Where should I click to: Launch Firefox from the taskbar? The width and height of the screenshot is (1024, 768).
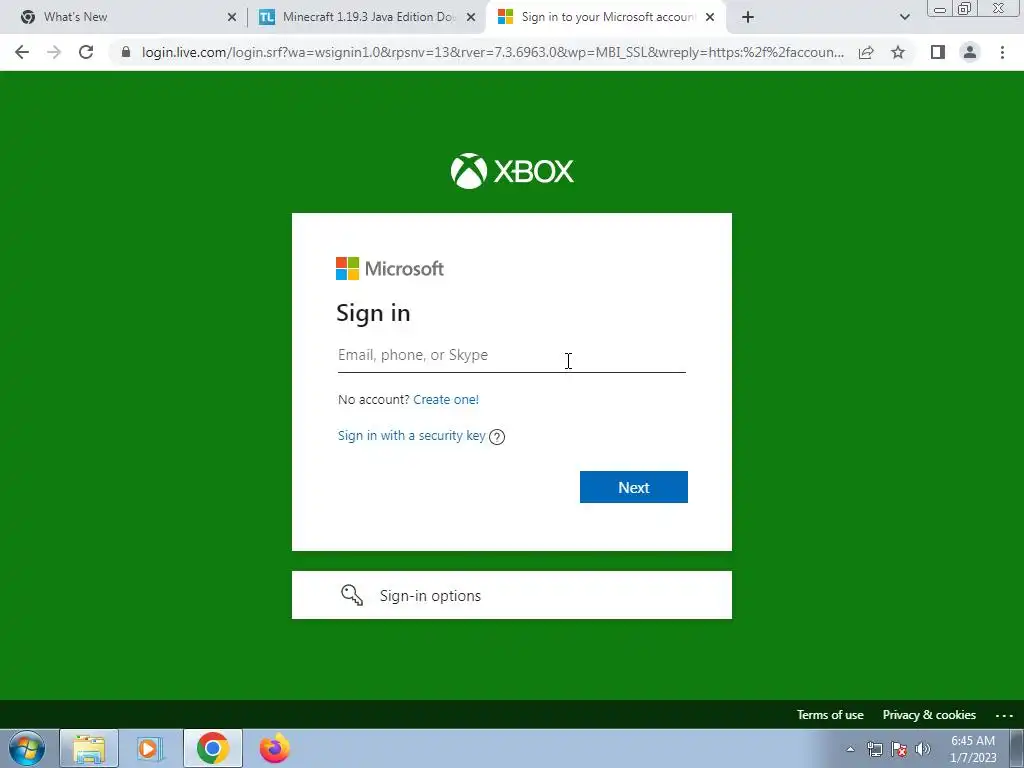coord(274,748)
